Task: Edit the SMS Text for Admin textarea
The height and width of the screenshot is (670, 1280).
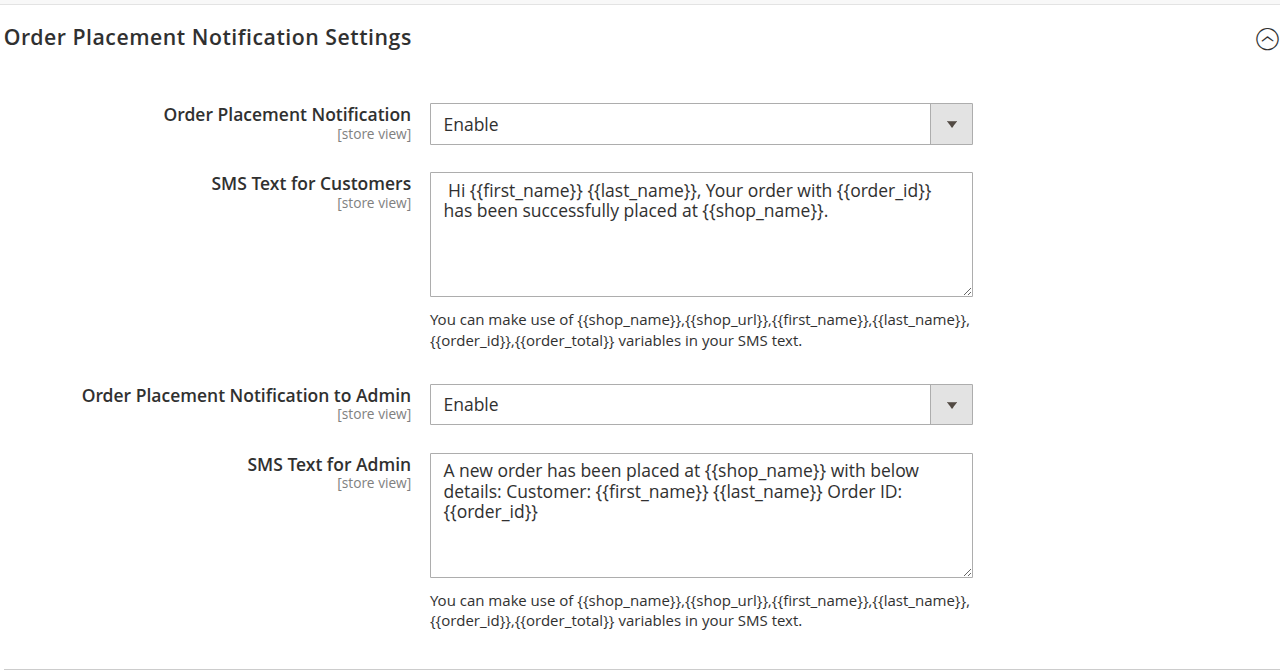Action: (x=701, y=516)
